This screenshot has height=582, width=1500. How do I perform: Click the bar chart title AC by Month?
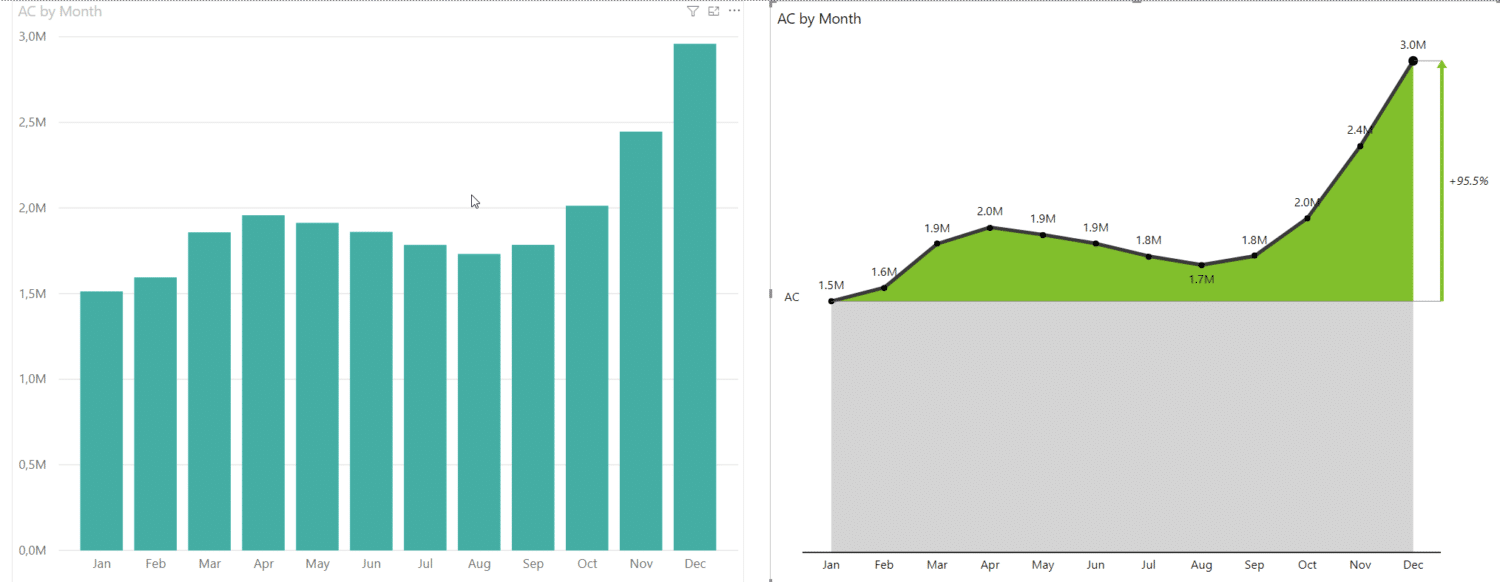click(x=60, y=12)
